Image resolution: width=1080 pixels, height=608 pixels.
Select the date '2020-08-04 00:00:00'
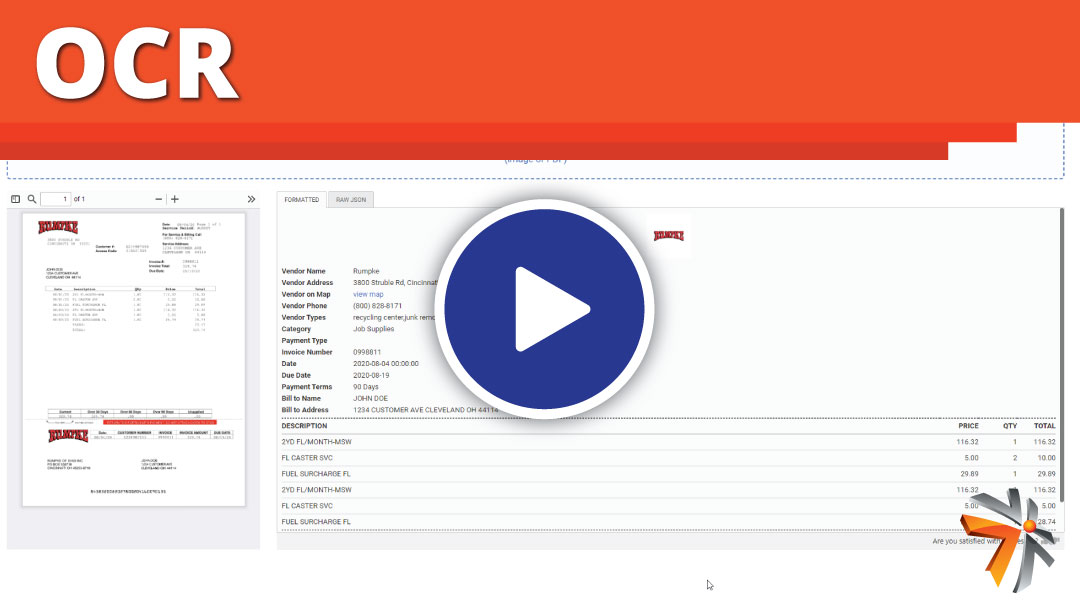click(385, 364)
